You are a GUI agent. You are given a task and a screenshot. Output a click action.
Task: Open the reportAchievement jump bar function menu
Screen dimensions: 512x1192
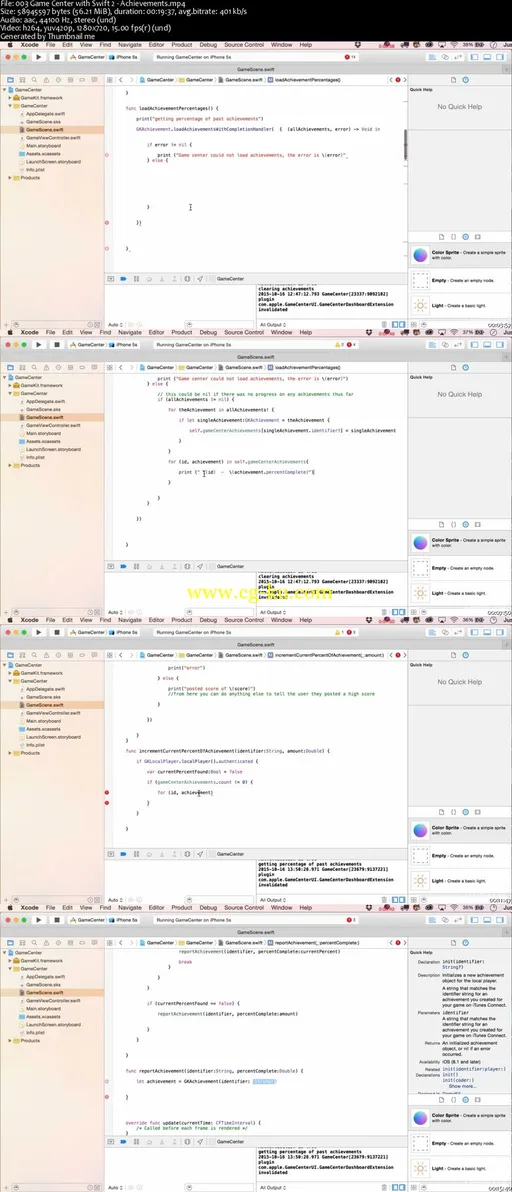pos(314,941)
